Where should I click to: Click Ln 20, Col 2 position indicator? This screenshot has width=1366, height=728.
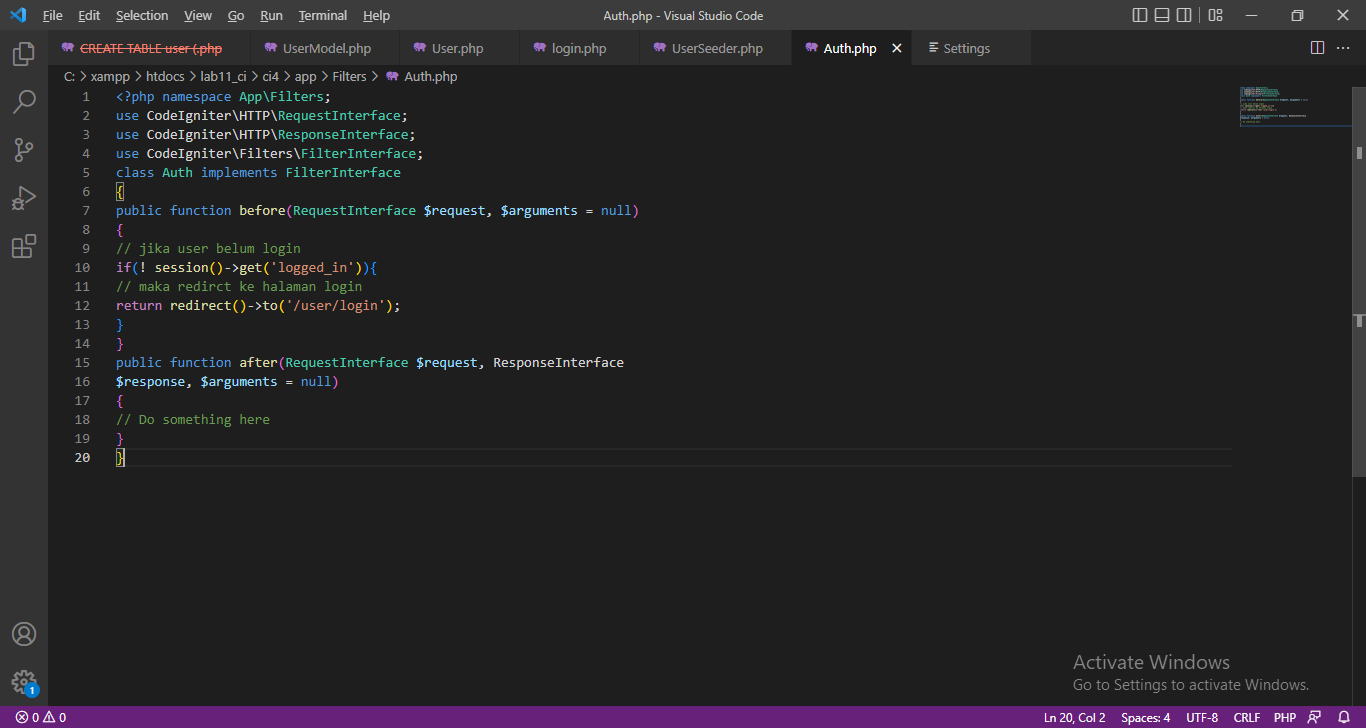point(1074,717)
